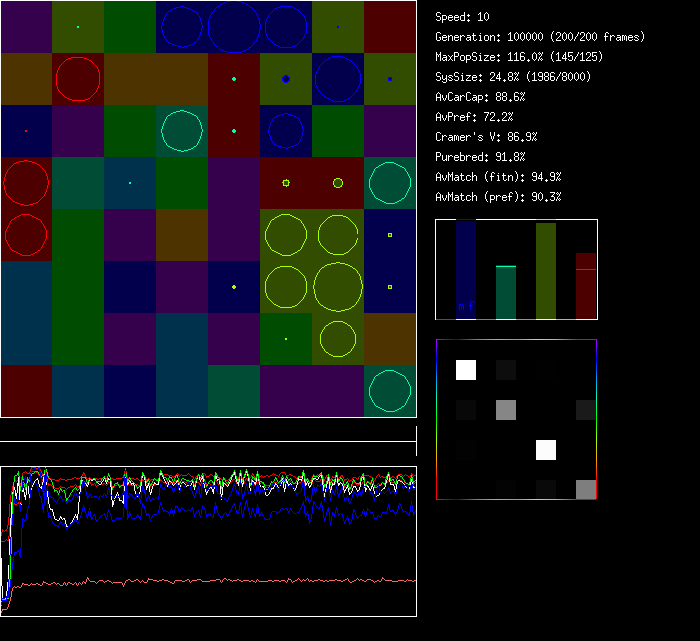Click the empty strip between grid and graph

click(x=208, y=430)
